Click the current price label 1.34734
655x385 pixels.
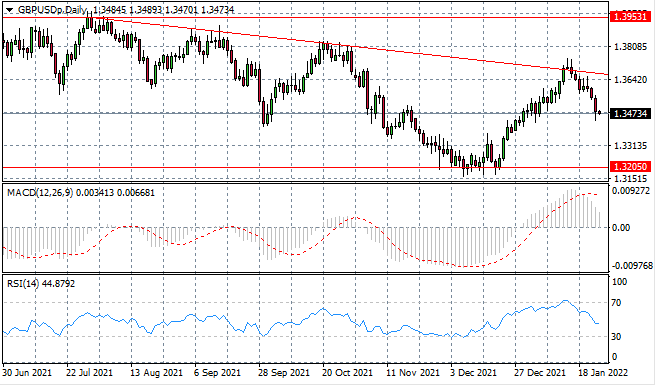pyautogui.click(x=631, y=113)
